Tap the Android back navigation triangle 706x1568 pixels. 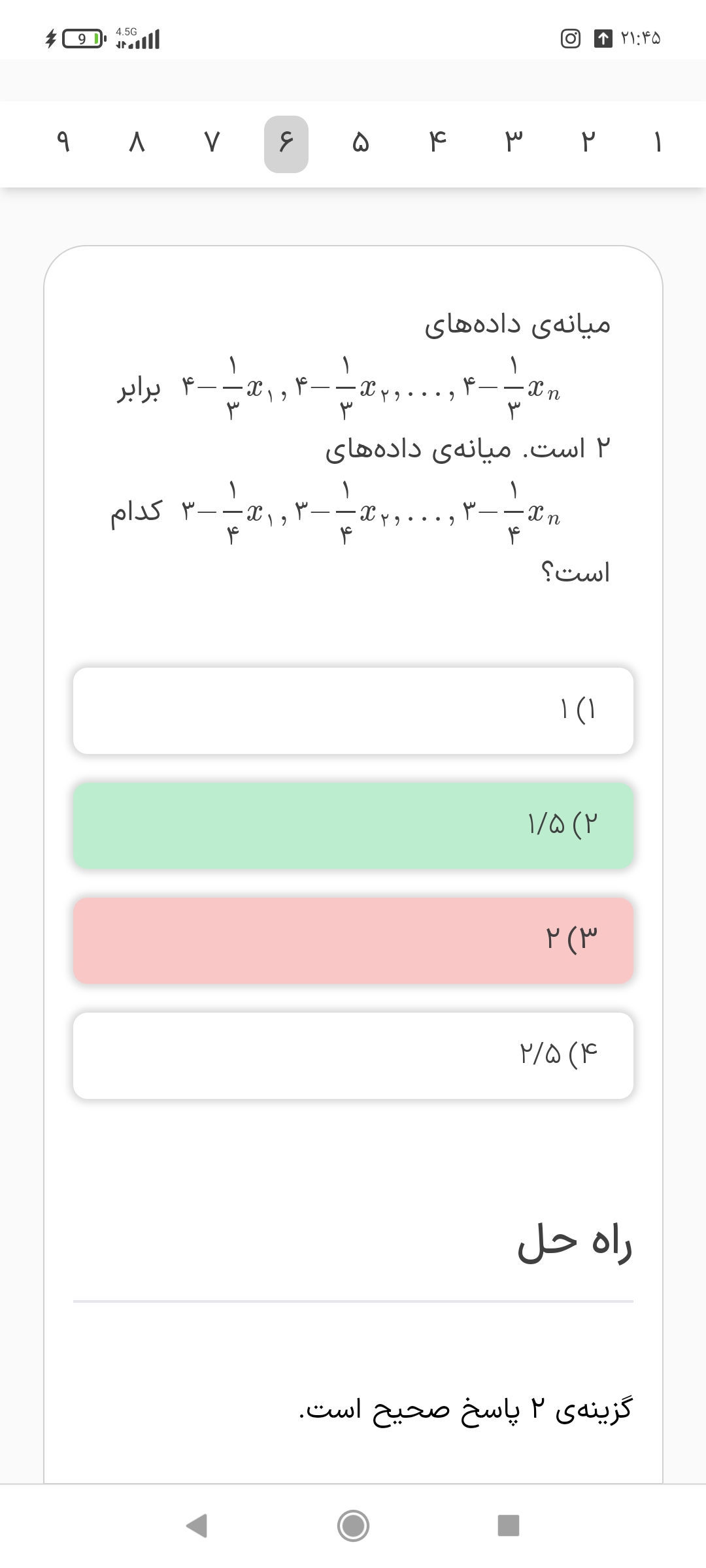pos(197,1526)
